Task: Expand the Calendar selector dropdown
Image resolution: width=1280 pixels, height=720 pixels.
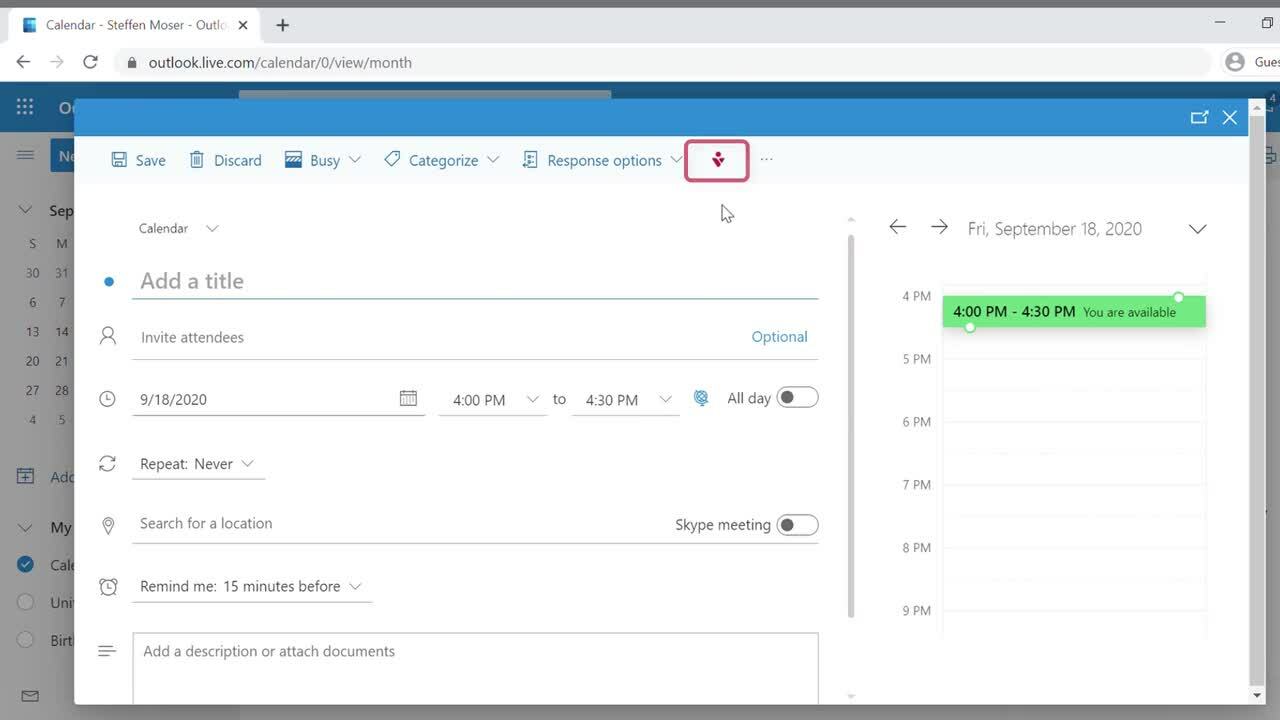Action: pos(178,228)
